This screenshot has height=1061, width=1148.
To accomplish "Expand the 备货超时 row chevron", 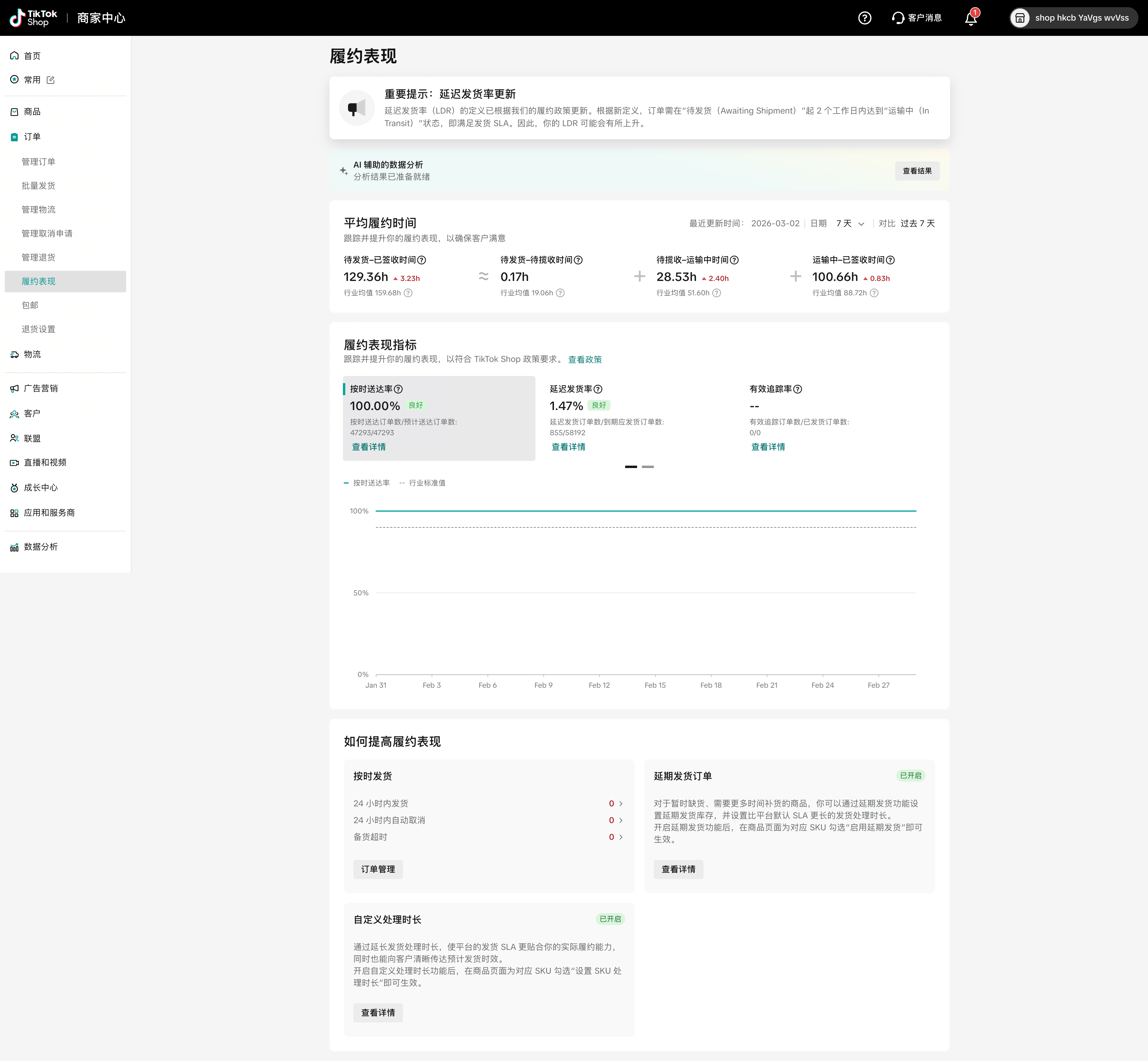I will pos(621,837).
